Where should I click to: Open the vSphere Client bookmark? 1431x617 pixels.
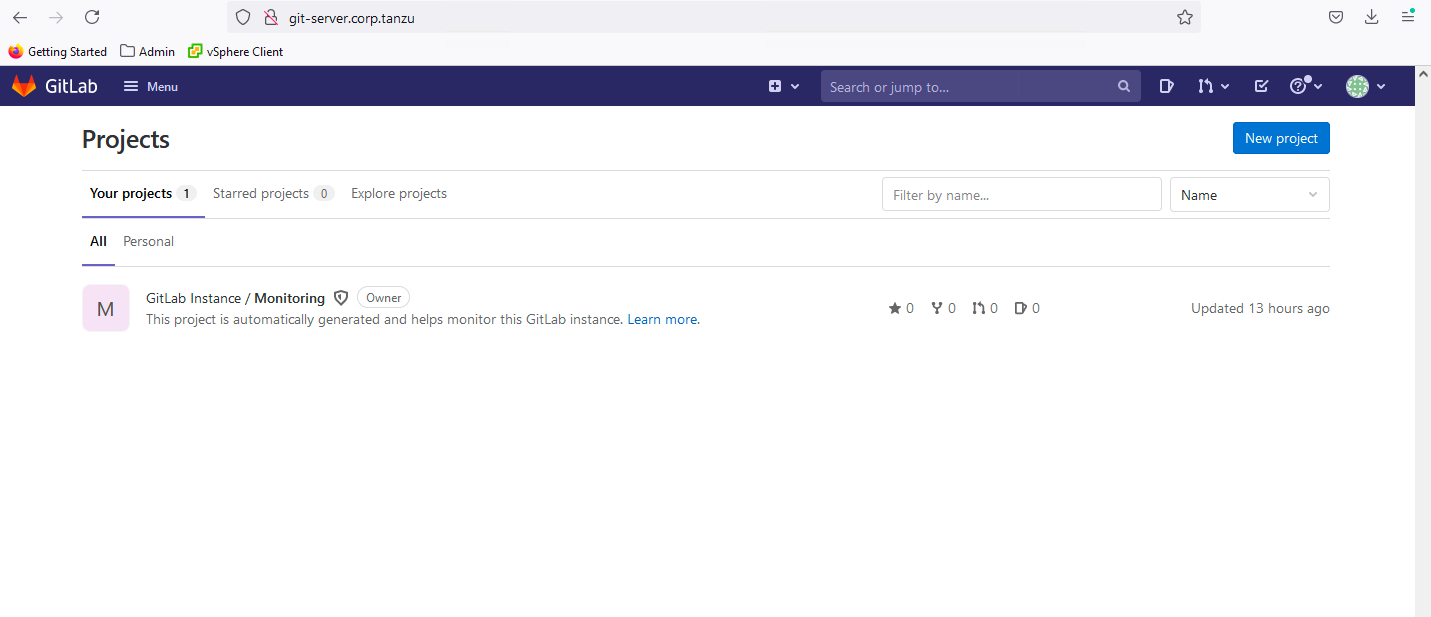[235, 51]
